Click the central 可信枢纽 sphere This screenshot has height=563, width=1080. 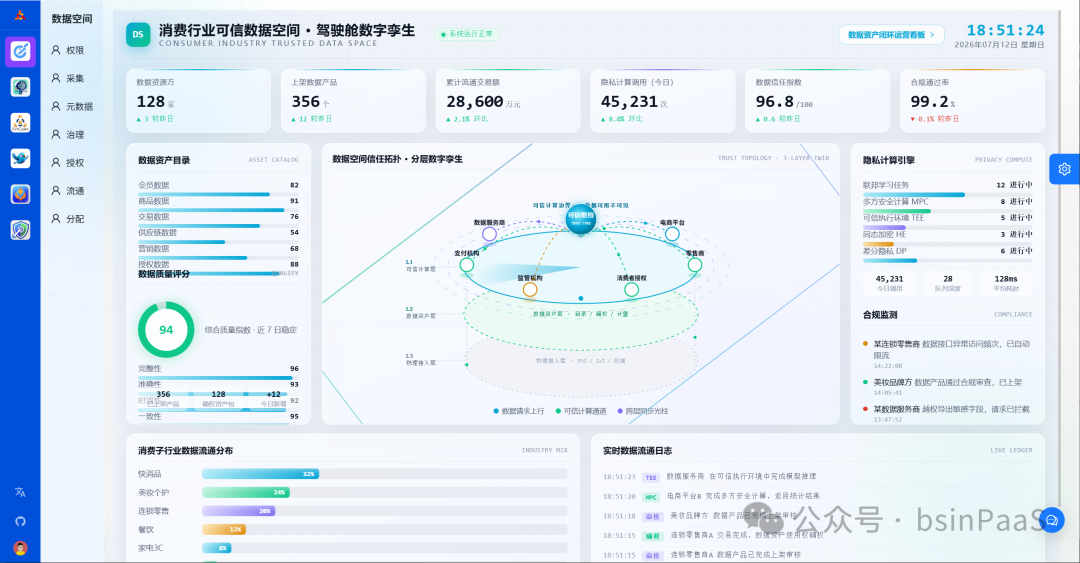tap(581, 218)
